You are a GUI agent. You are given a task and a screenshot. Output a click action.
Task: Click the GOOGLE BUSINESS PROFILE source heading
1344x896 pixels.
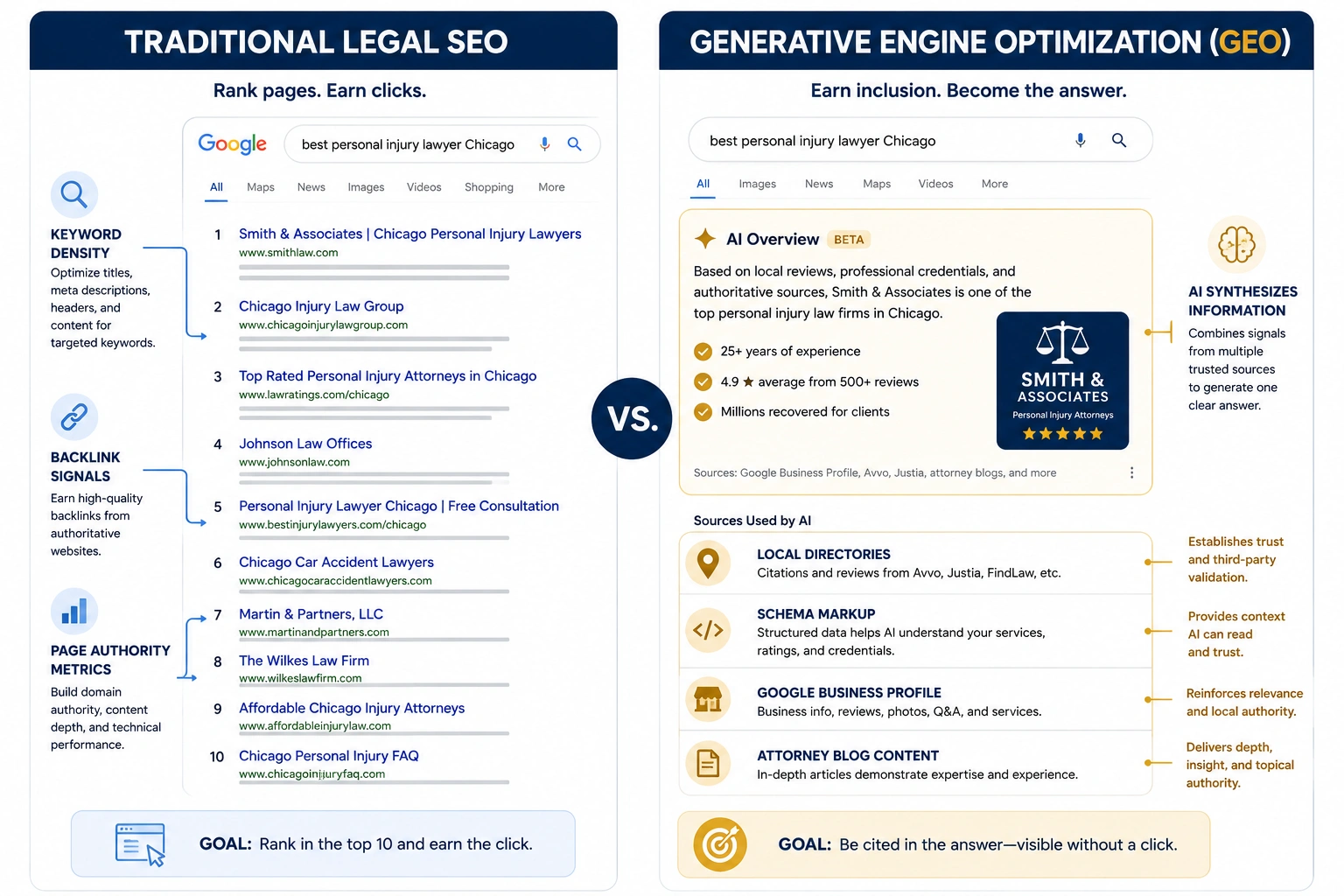849,693
